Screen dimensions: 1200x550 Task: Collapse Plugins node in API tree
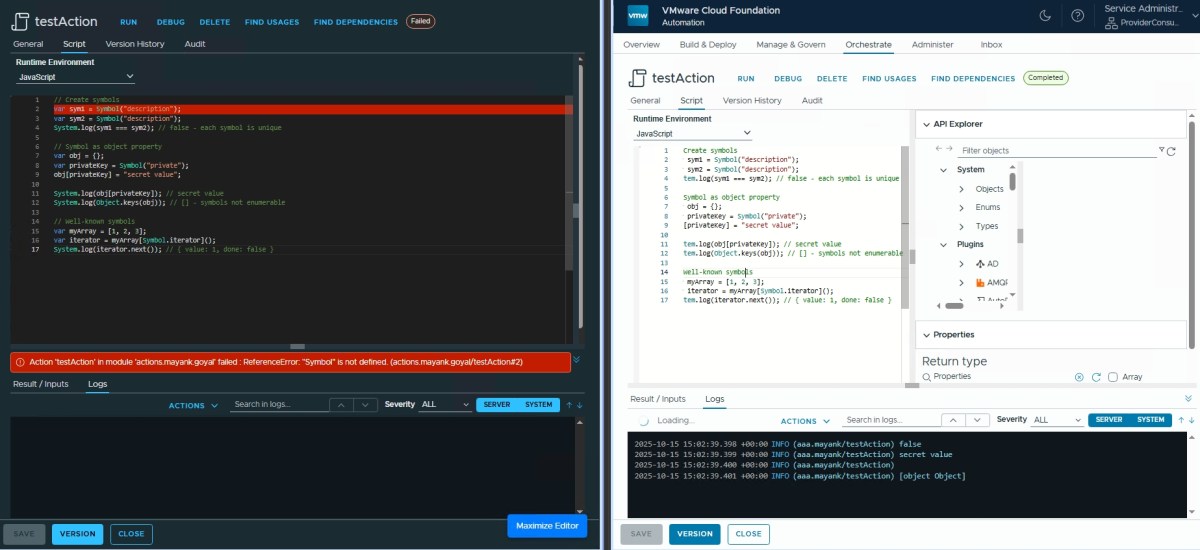tap(943, 245)
